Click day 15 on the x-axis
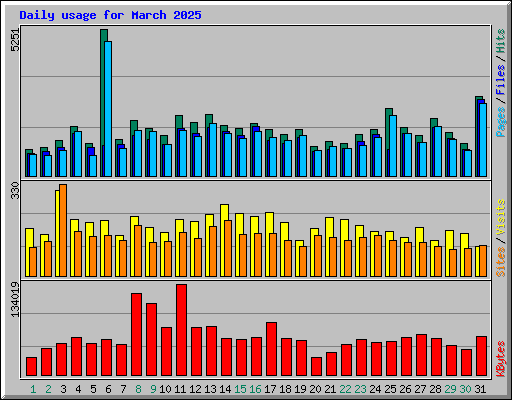Viewport: 512px width, 400px height. coord(240,389)
